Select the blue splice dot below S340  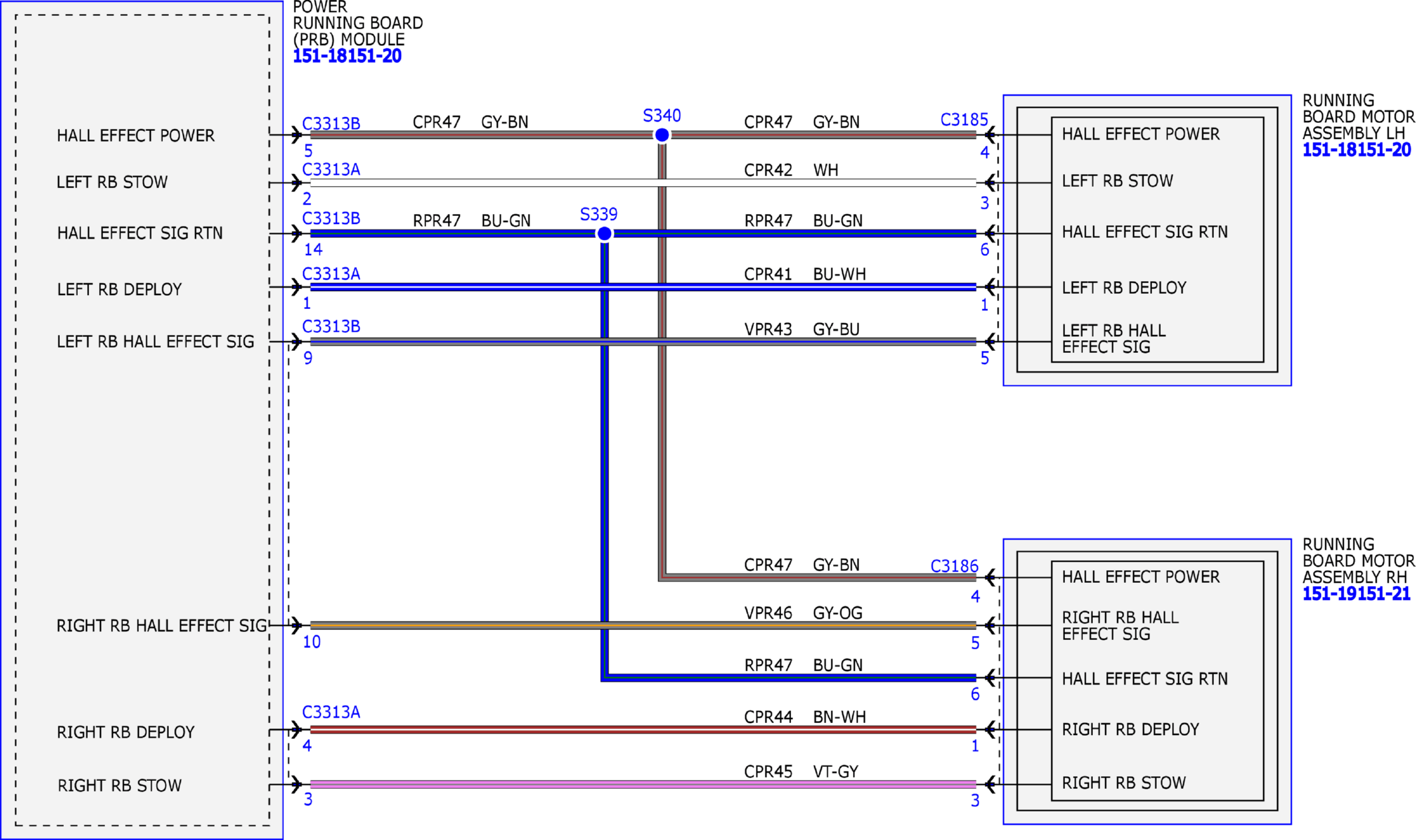pyautogui.click(x=662, y=135)
